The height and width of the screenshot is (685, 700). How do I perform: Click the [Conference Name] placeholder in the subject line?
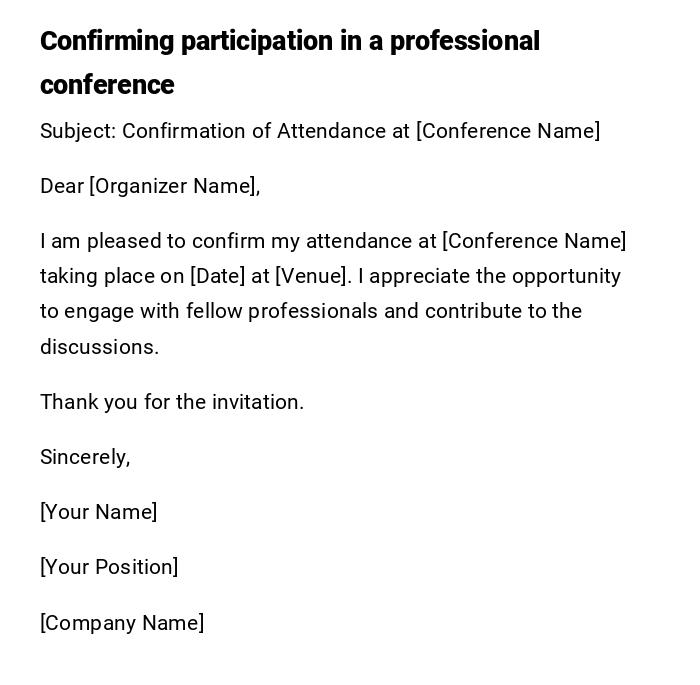pyautogui.click(x=508, y=131)
